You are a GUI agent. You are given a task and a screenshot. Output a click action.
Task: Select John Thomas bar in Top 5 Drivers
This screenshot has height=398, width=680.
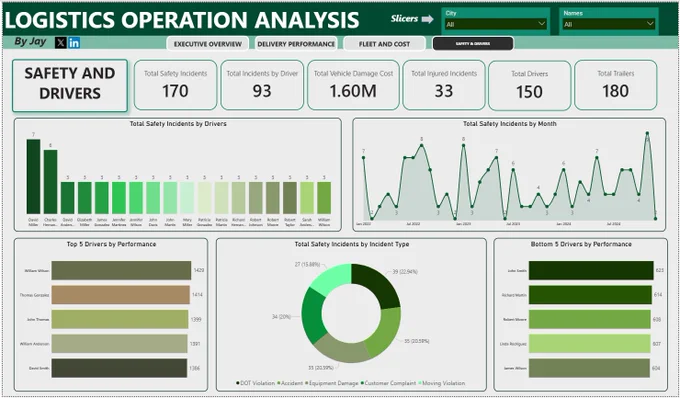(x=120, y=319)
